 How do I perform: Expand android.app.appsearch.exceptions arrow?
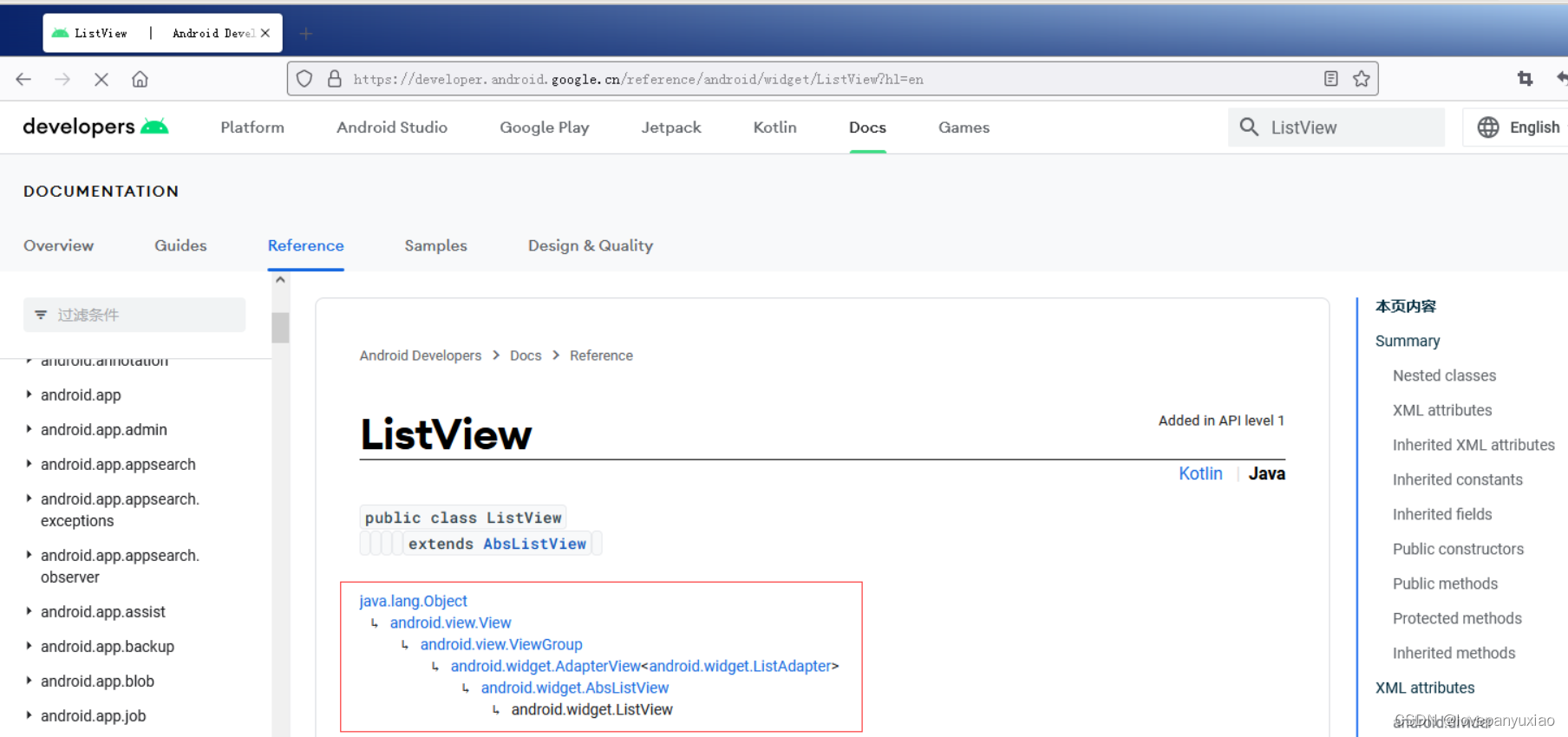pyautogui.click(x=29, y=499)
